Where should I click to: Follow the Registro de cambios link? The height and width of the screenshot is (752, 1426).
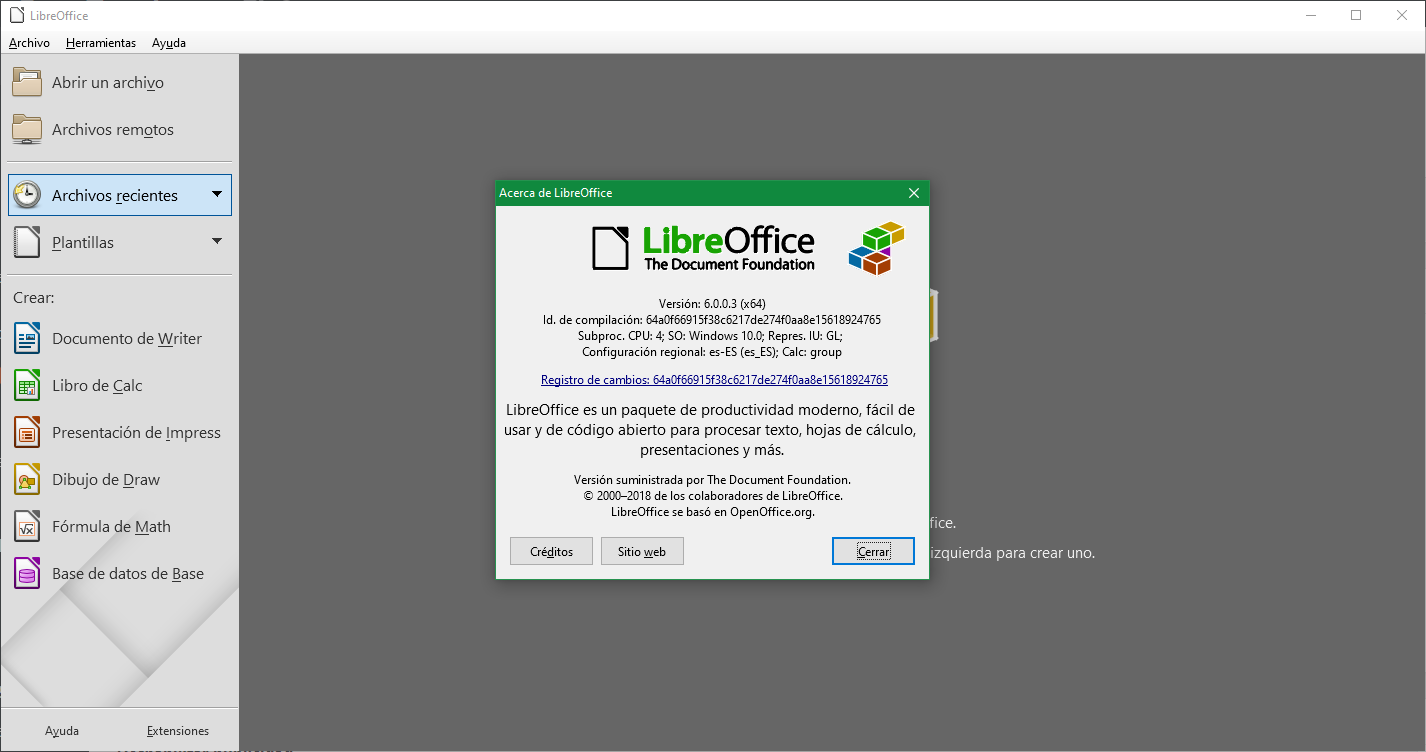pos(714,380)
